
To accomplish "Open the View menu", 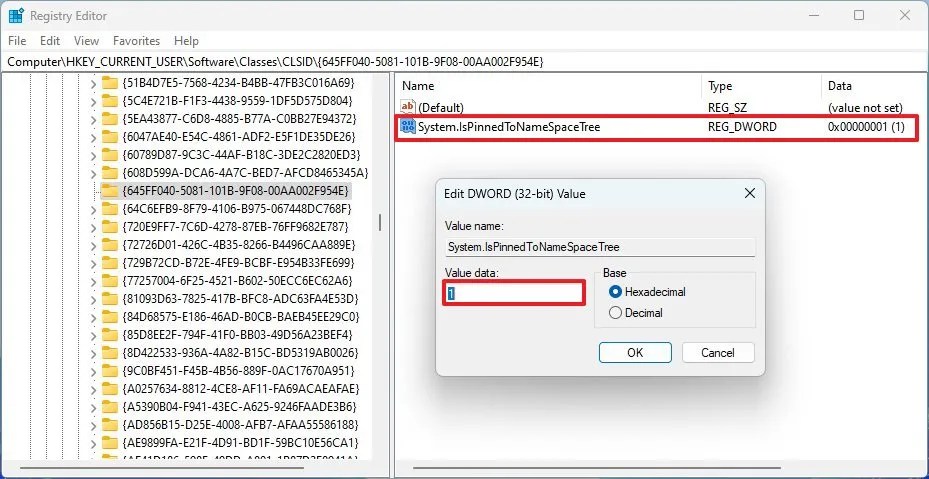I will click(x=87, y=41).
